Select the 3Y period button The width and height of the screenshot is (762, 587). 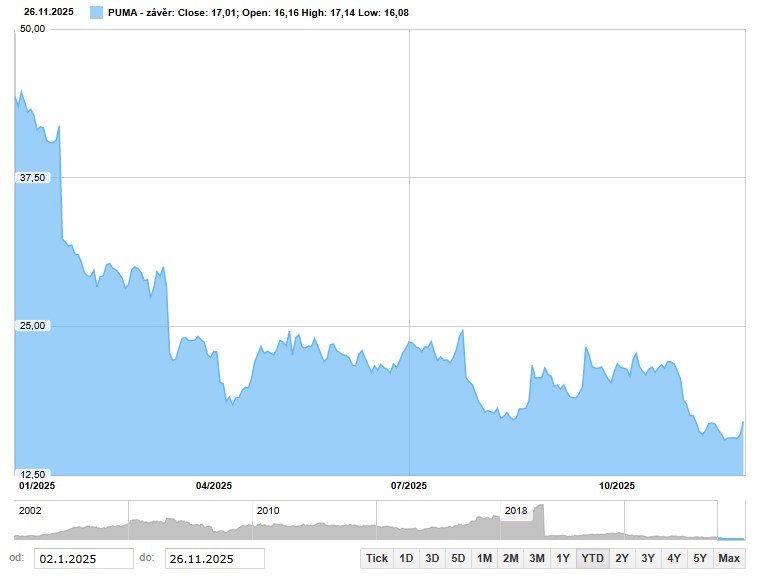click(x=647, y=558)
